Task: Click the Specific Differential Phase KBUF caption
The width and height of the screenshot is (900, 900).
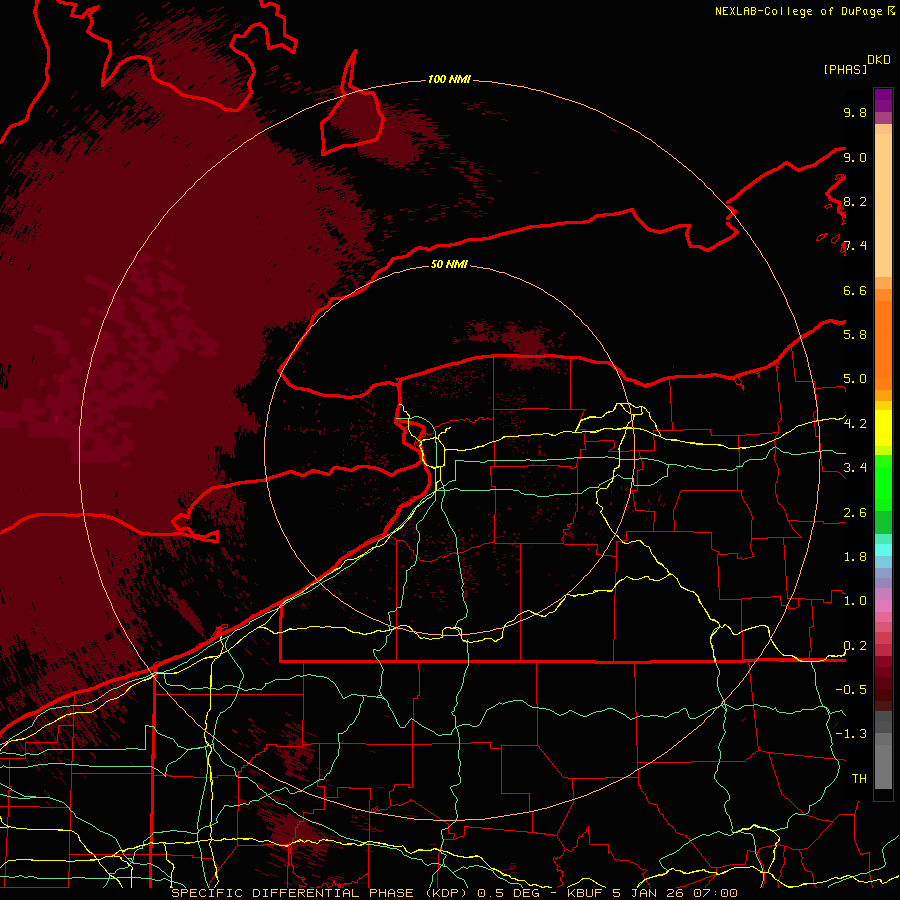Action: pos(455,893)
